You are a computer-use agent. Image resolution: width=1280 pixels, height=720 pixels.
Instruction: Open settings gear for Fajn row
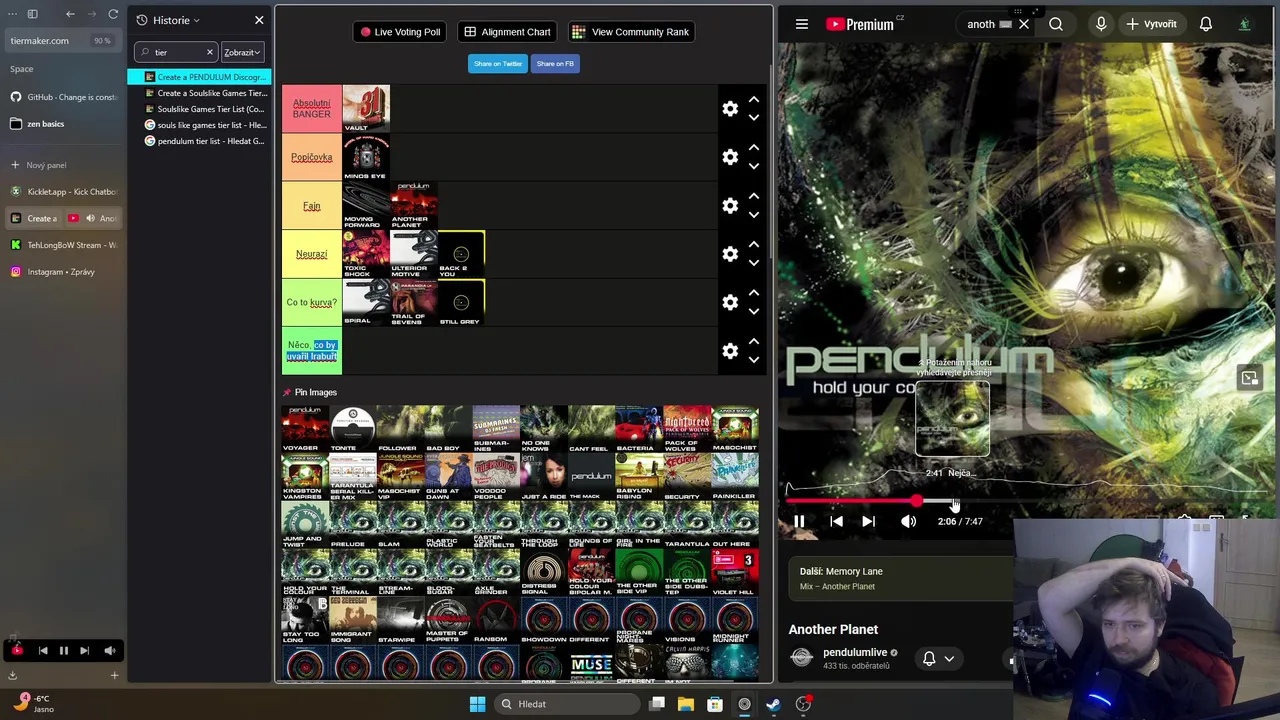coord(730,205)
